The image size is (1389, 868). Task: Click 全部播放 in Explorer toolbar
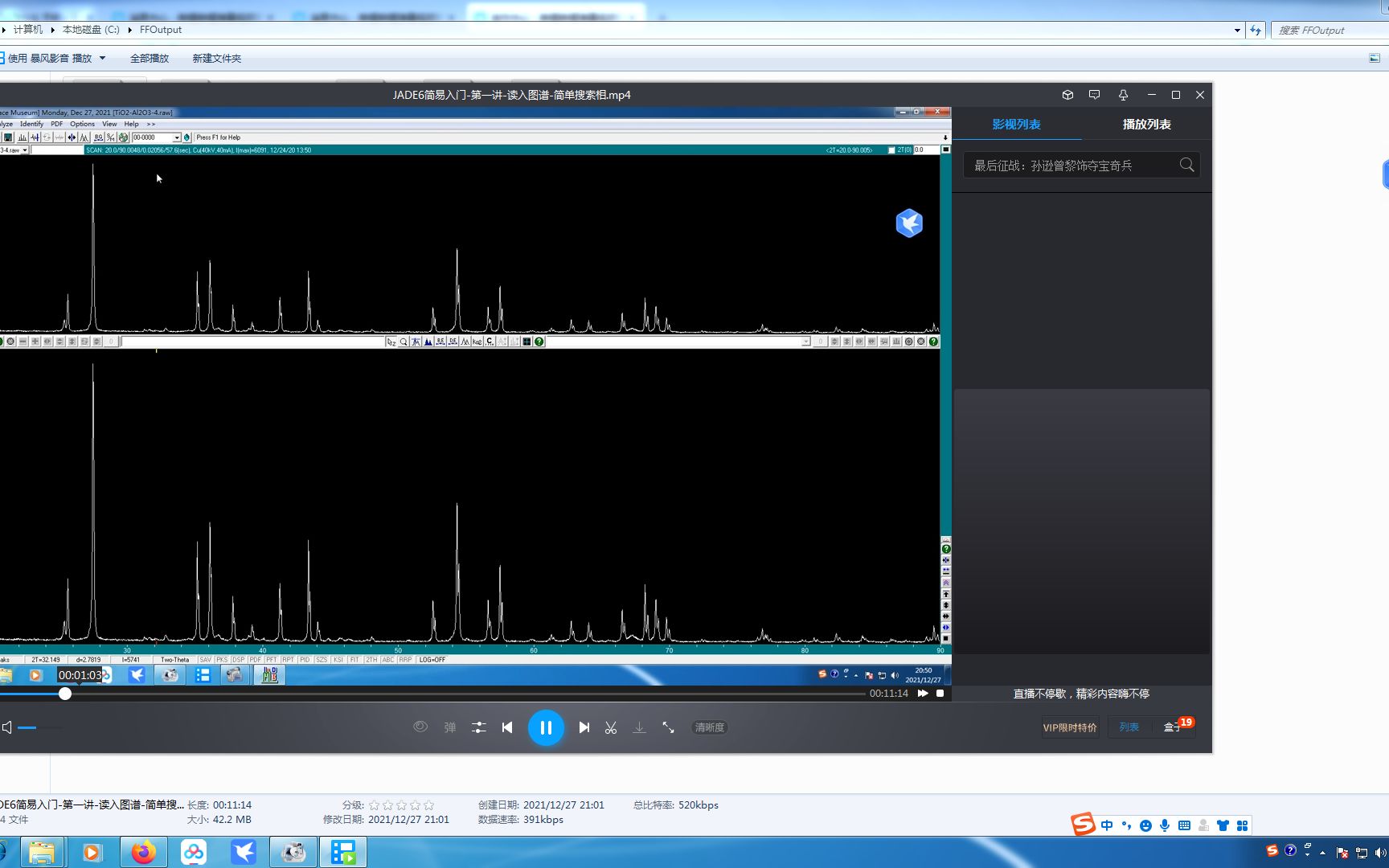coord(150,59)
